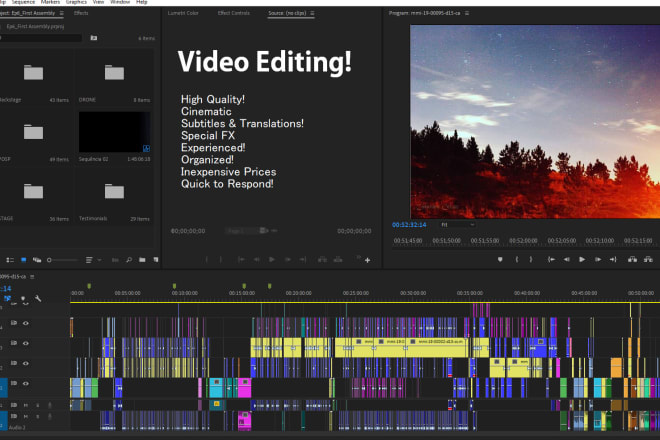This screenshot has height=440, width=660.
Task: Click Lift button in Program monitor
Action: (632, 259)
